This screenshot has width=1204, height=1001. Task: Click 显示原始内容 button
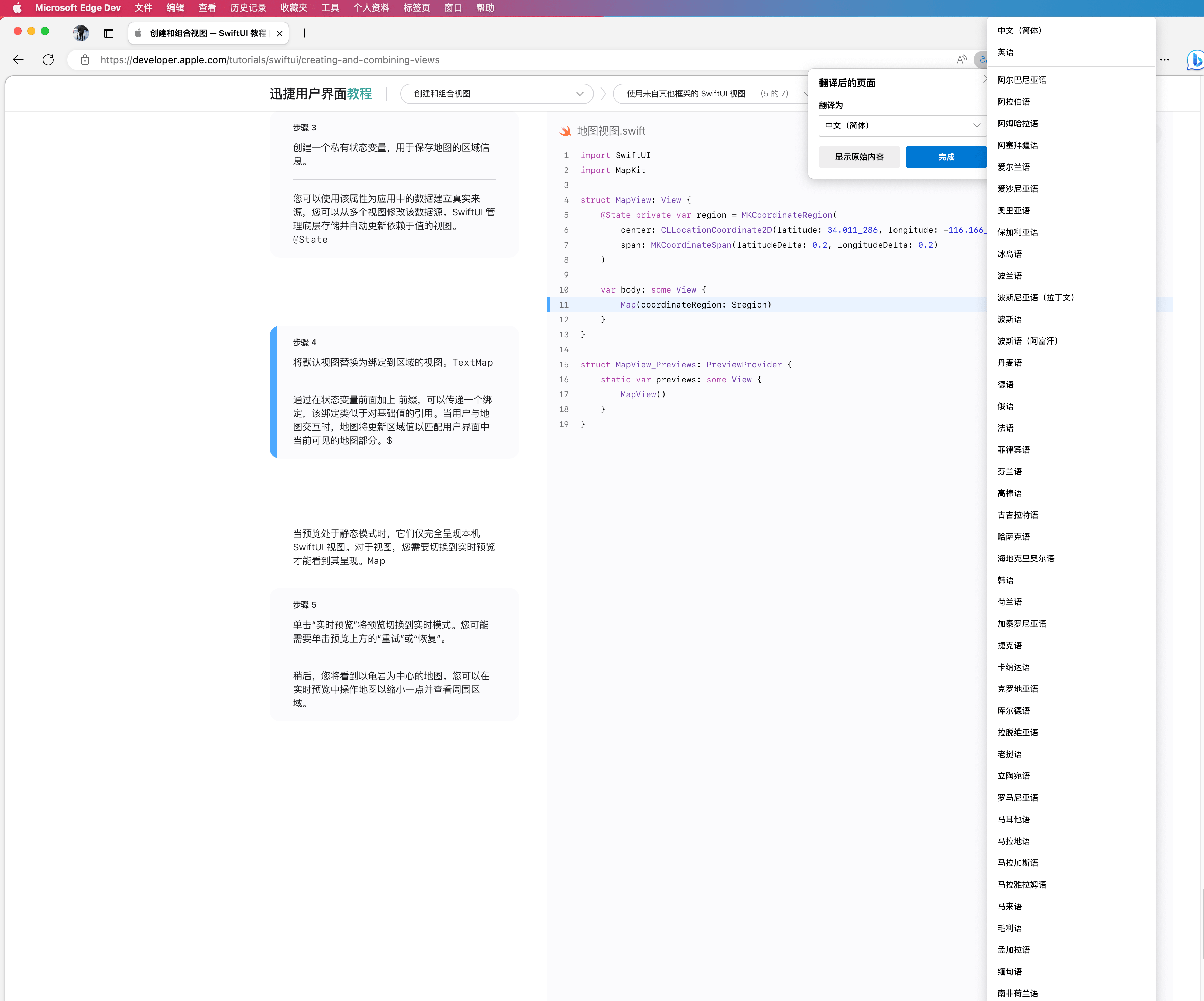point(859,157)
